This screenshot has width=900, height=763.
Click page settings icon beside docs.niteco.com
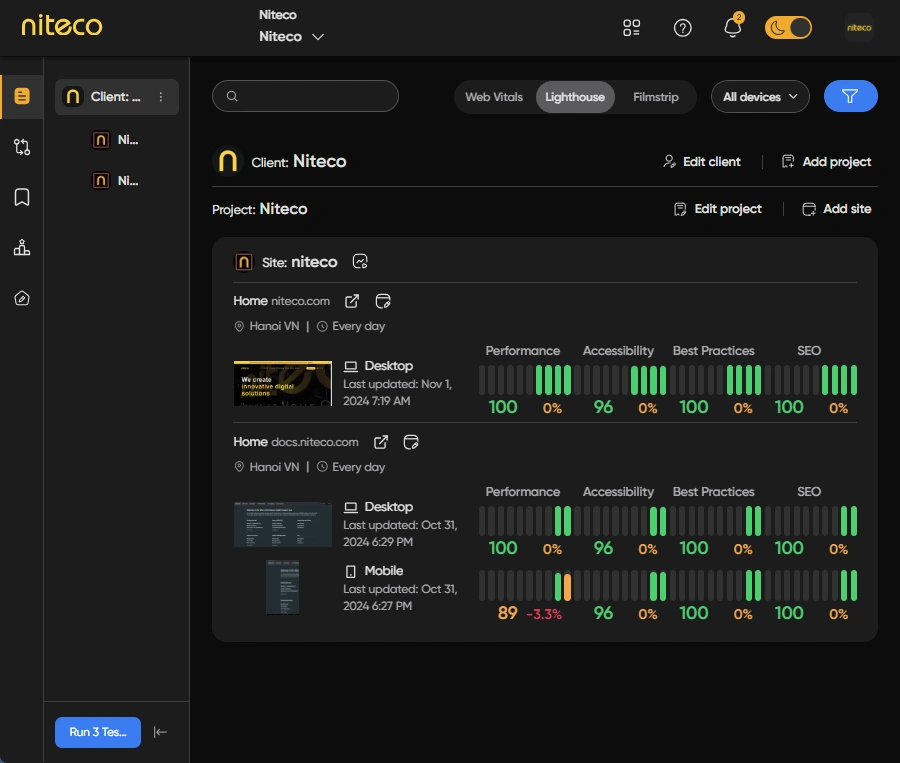click(x=411, y=442)
